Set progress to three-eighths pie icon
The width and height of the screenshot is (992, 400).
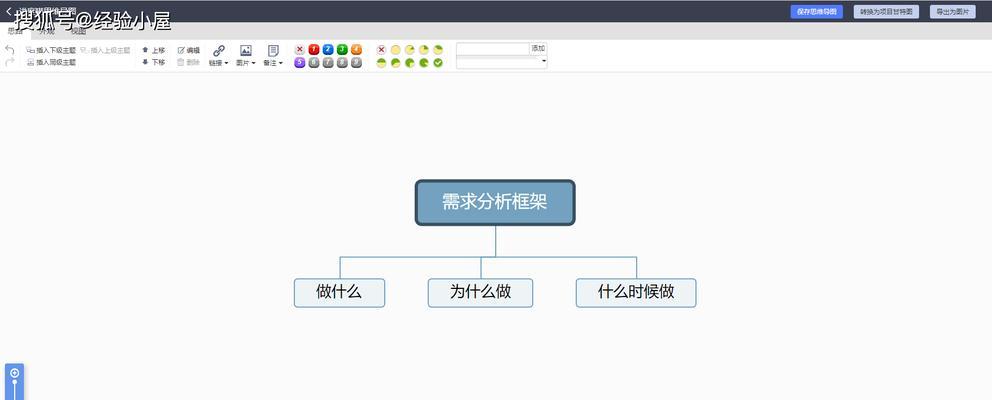pyautogui.click(x=438, y=50)
